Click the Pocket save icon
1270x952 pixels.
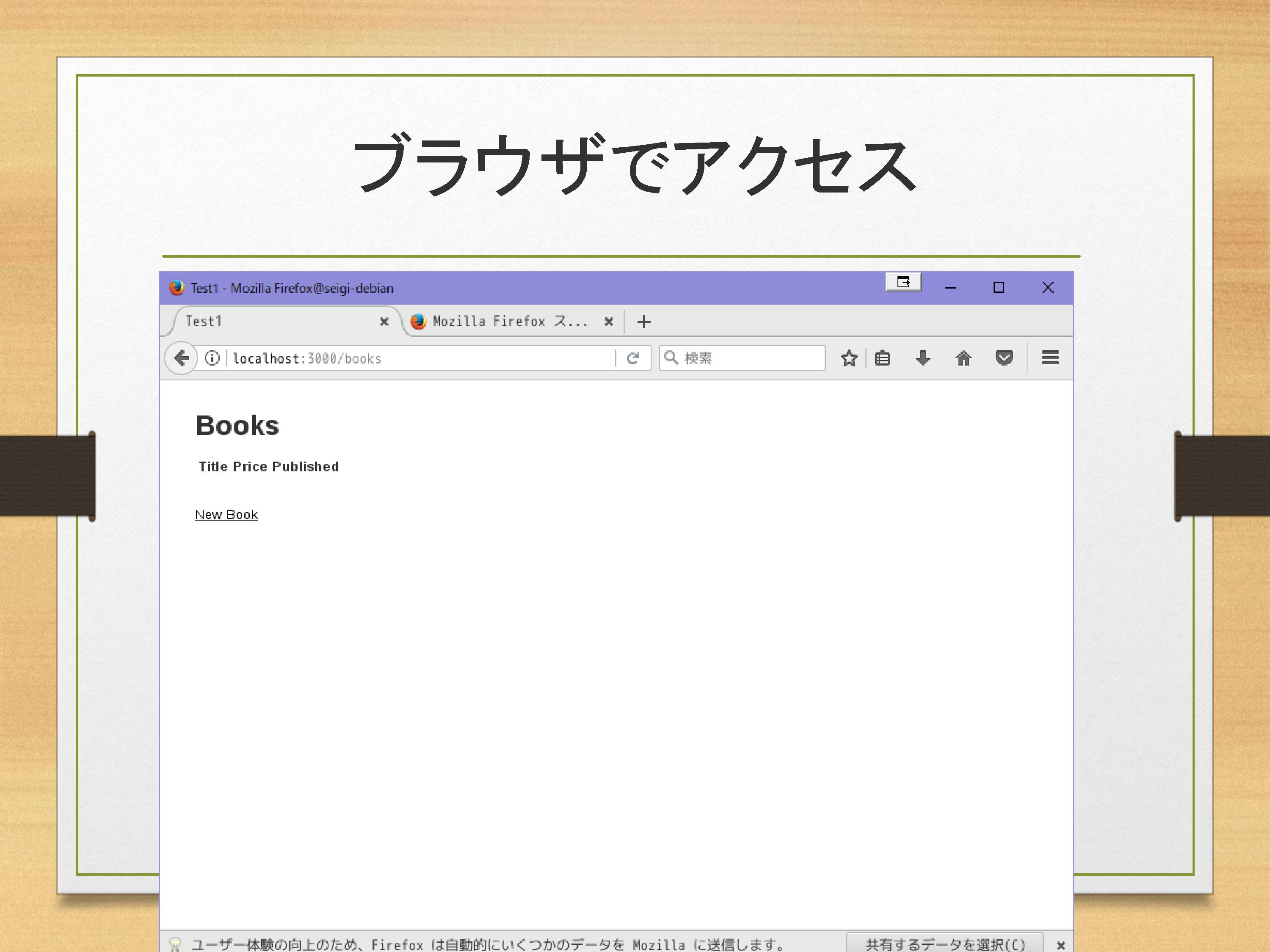1004,358
